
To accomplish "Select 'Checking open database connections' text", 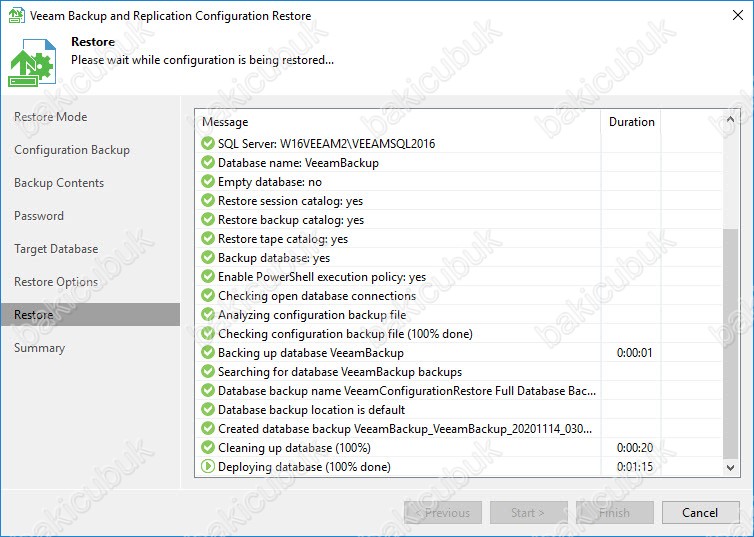I will (x=317, y=296).
